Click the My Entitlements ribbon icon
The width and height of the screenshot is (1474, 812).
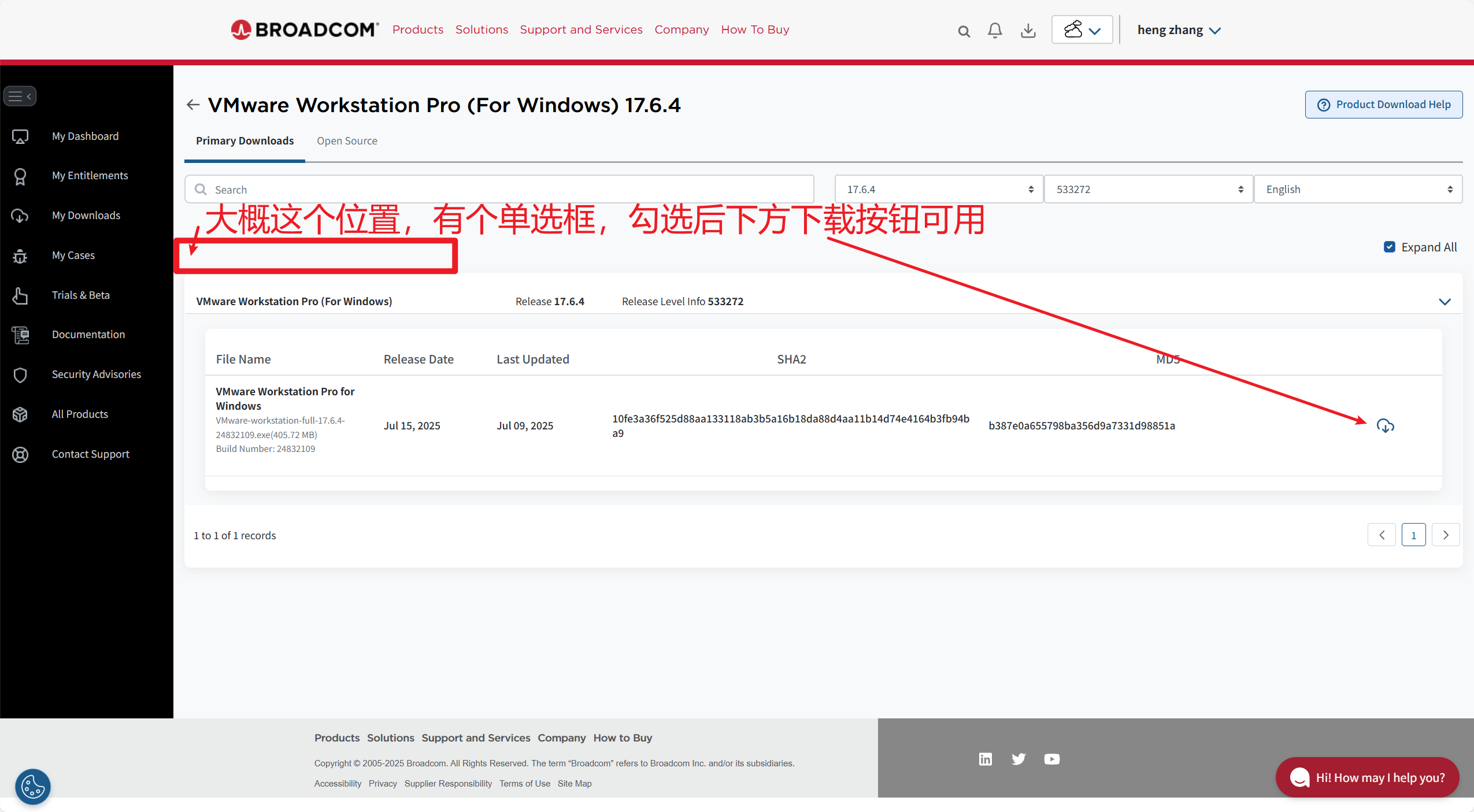[20, 176]
